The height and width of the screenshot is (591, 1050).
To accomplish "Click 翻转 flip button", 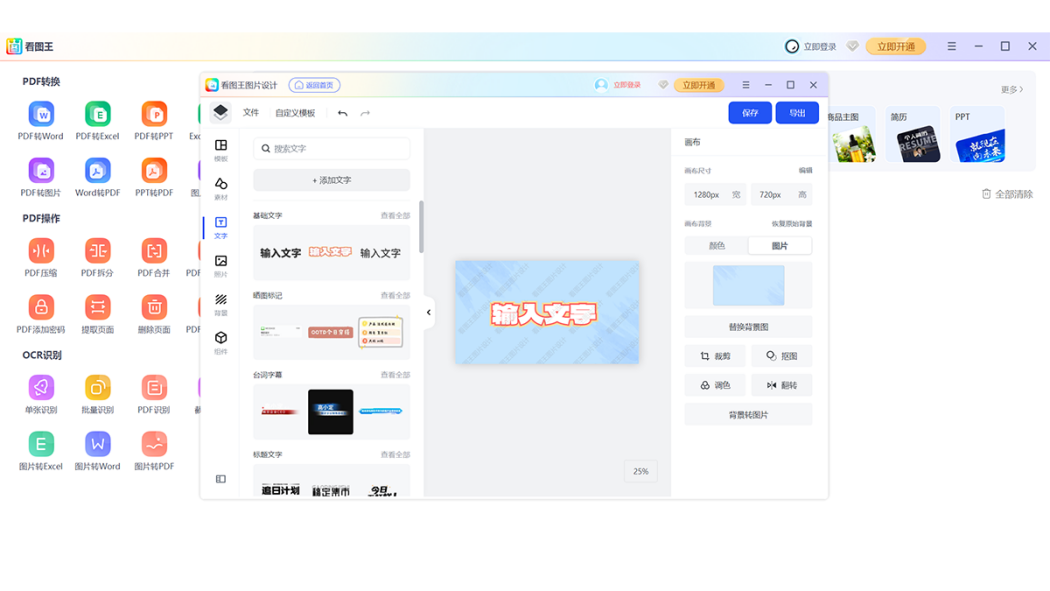I will point(781,386).
